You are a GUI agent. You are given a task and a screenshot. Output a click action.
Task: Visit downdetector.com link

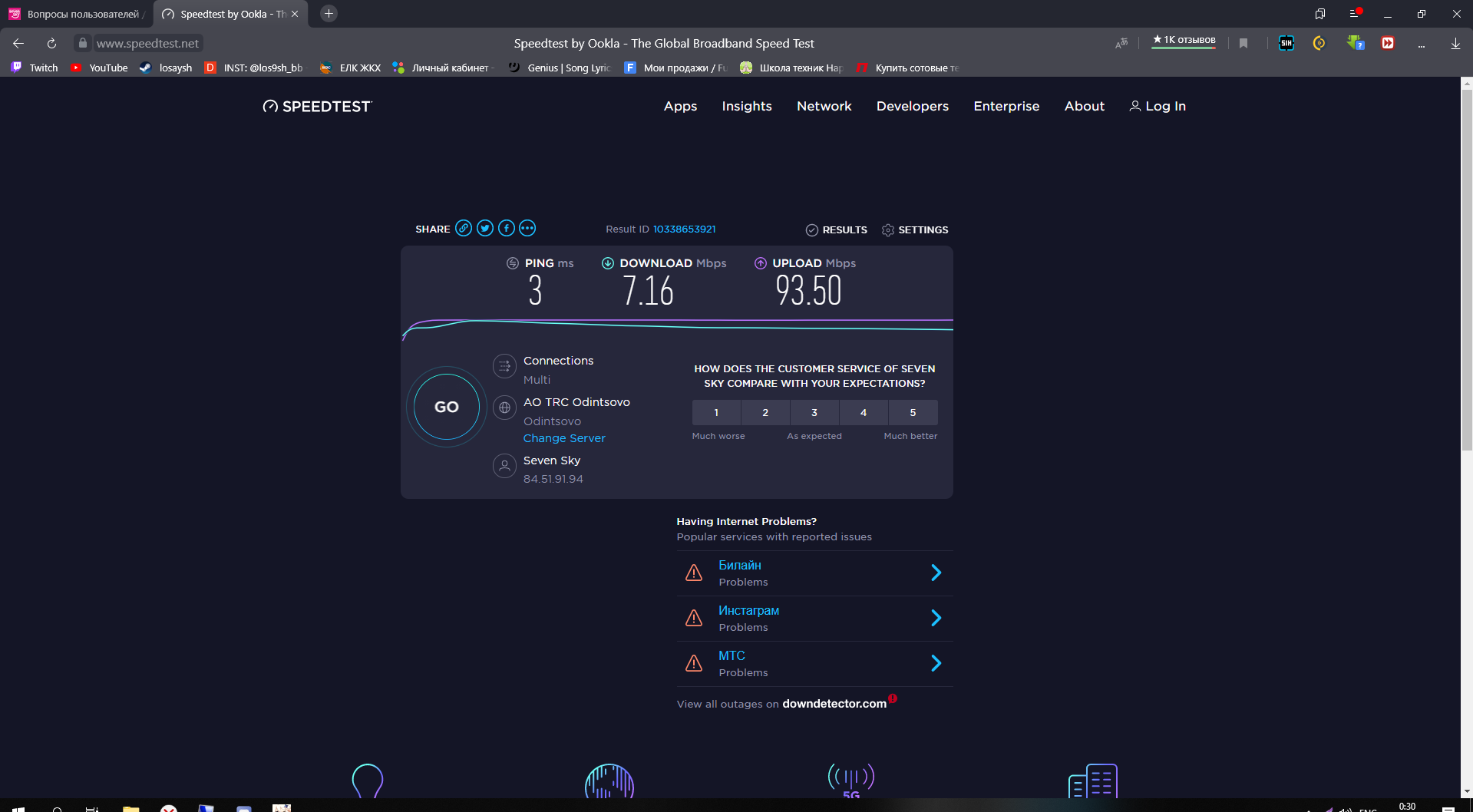pyautogui.click(x=834, y=704)
